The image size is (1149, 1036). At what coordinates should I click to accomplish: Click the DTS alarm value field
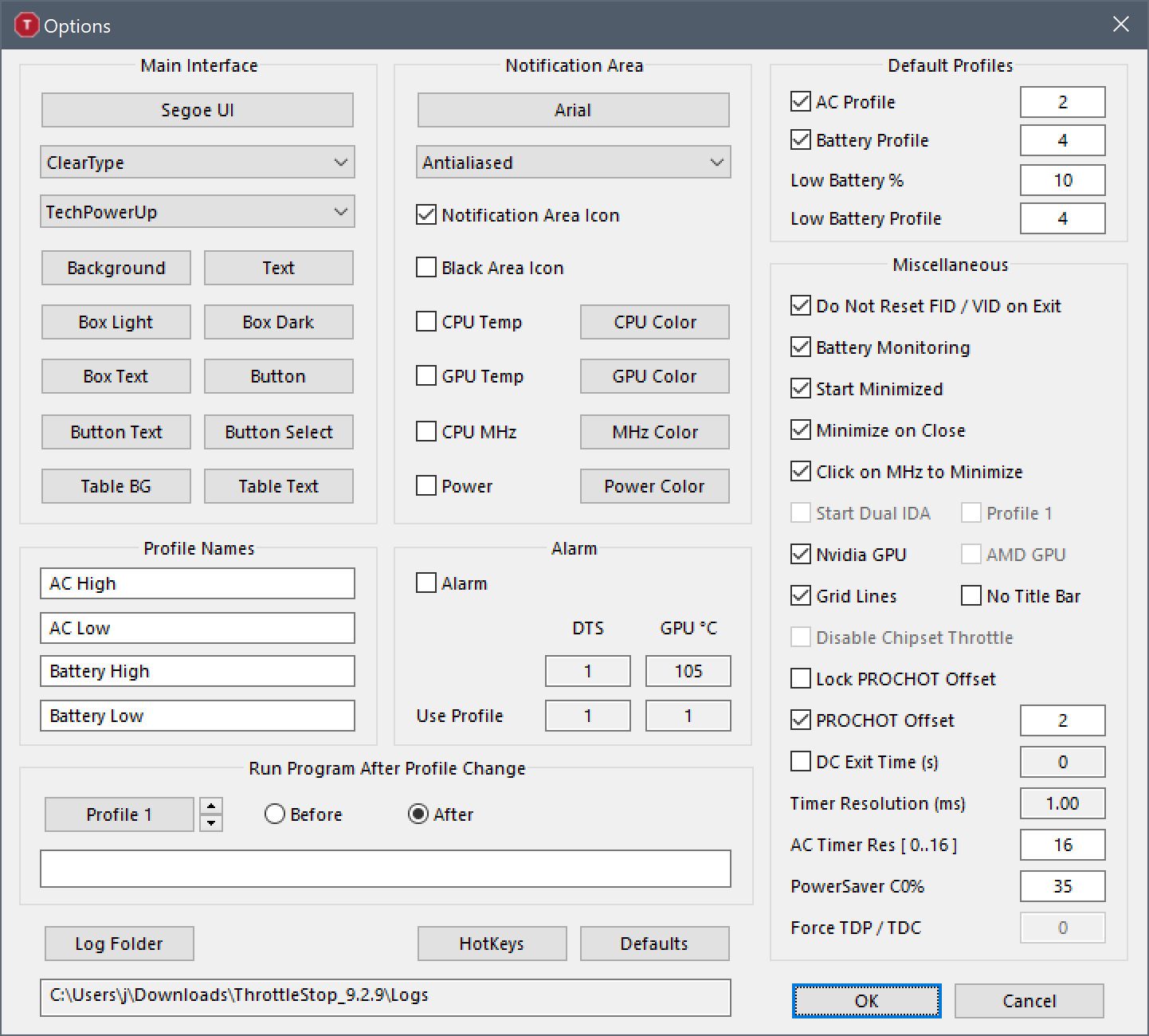coord(588,671)
